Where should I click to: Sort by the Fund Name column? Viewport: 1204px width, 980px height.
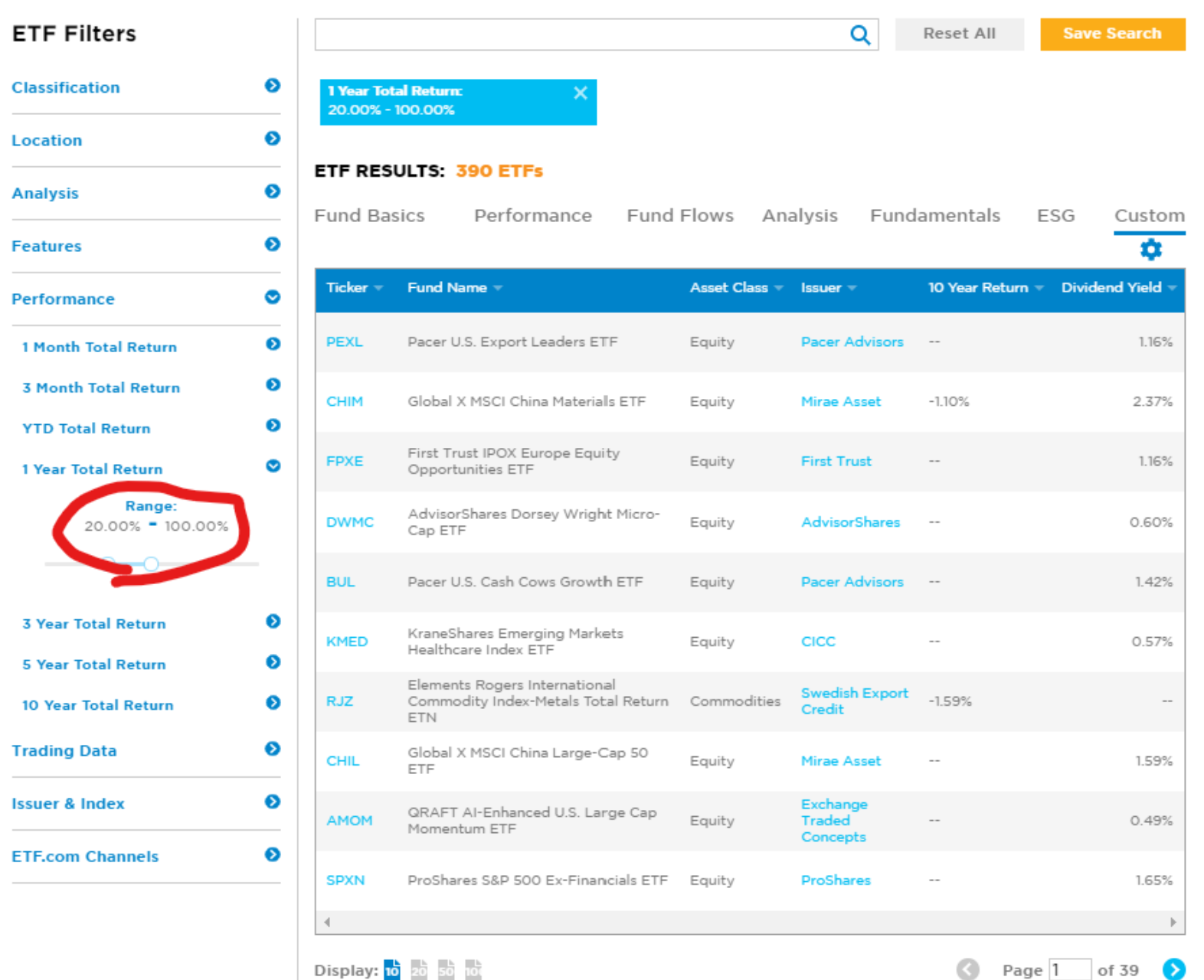(x=455, y=288)
